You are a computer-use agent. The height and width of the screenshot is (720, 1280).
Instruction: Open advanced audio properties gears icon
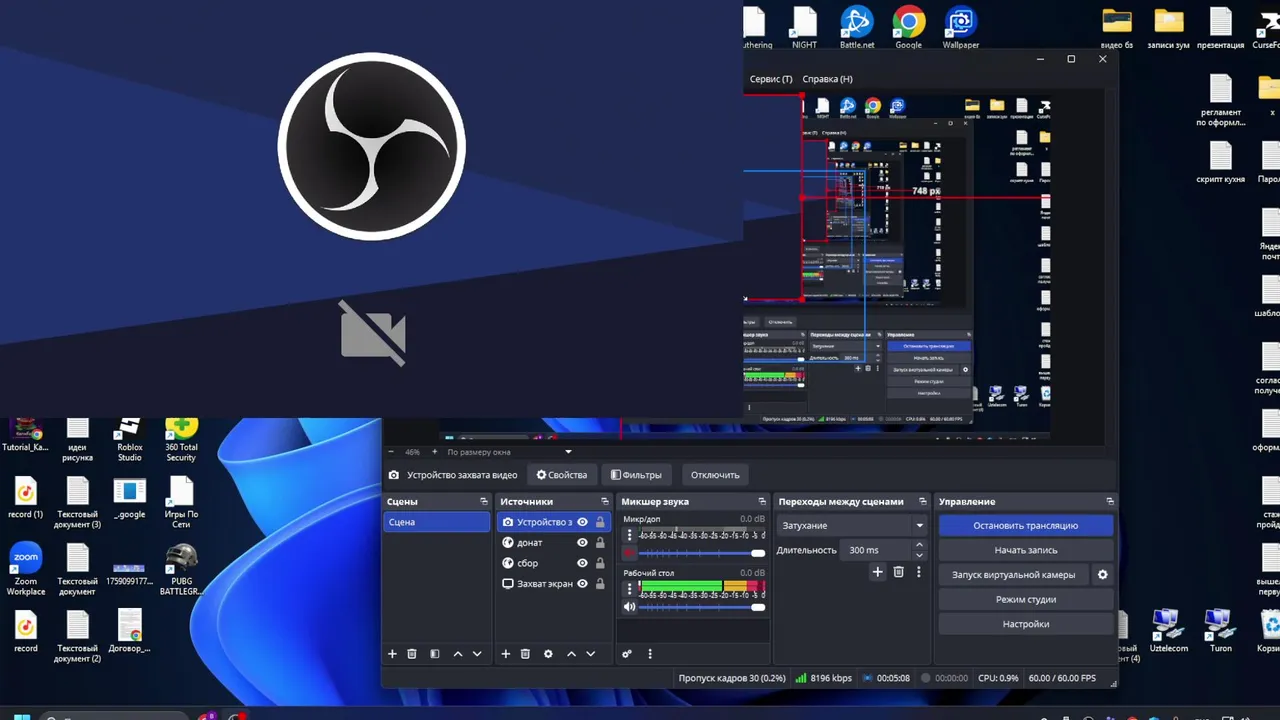(x=627, y=654)
